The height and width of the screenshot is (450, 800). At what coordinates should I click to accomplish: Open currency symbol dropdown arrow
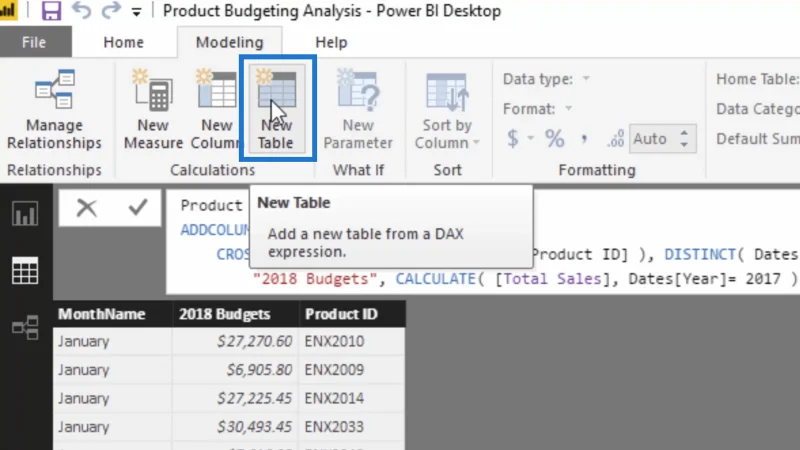[531, 138]
